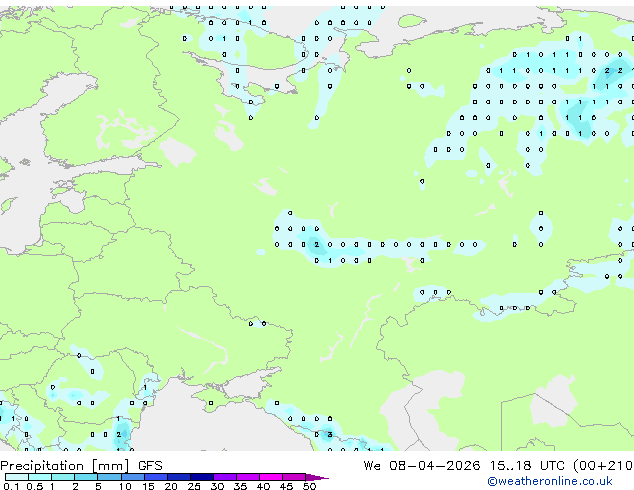Select the 40–45 mm magenta legend box
Image resolution: width=634 pixels, height=490 pixels.
[x=271, y=477]
